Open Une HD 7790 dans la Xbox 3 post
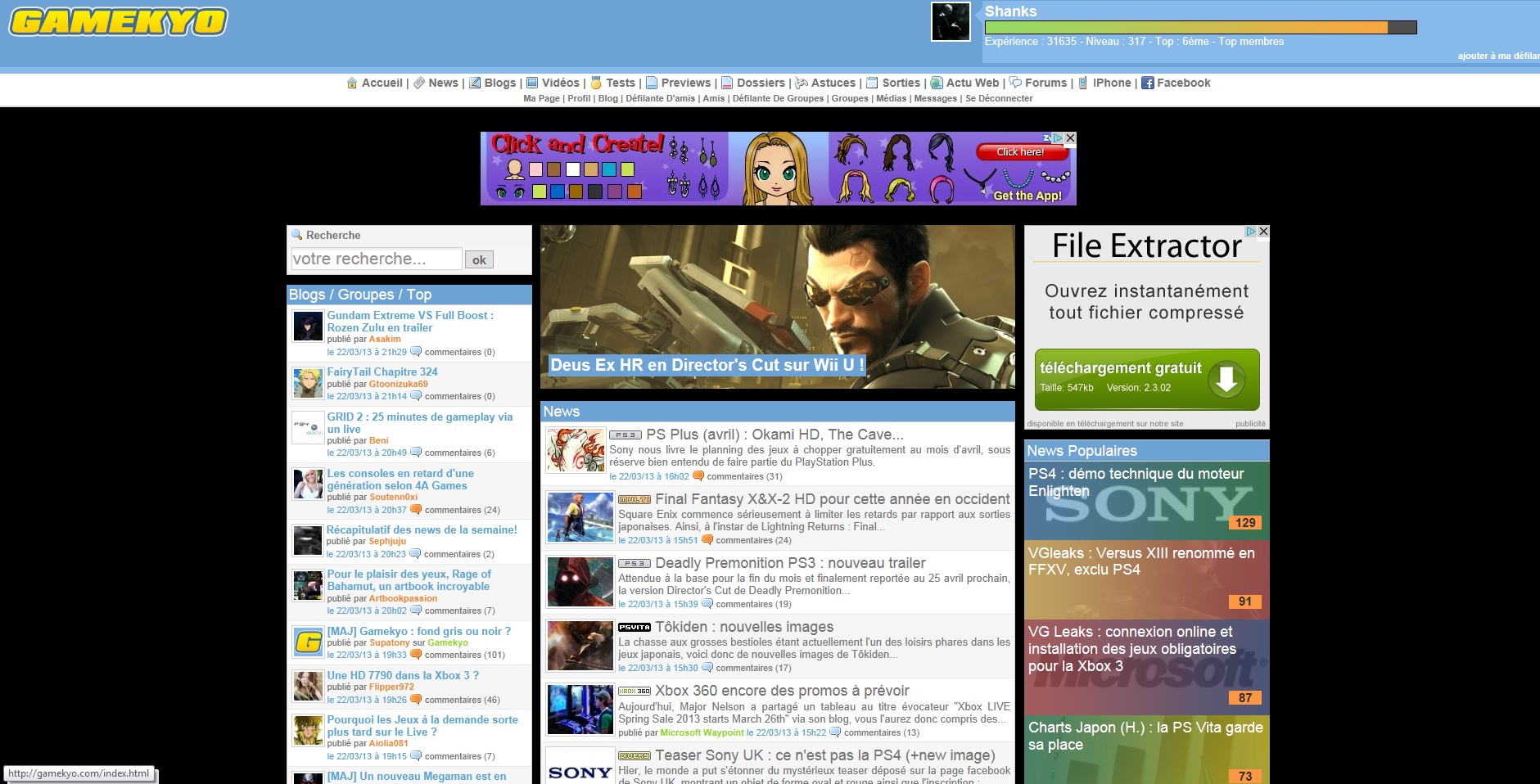 point(403,676)
